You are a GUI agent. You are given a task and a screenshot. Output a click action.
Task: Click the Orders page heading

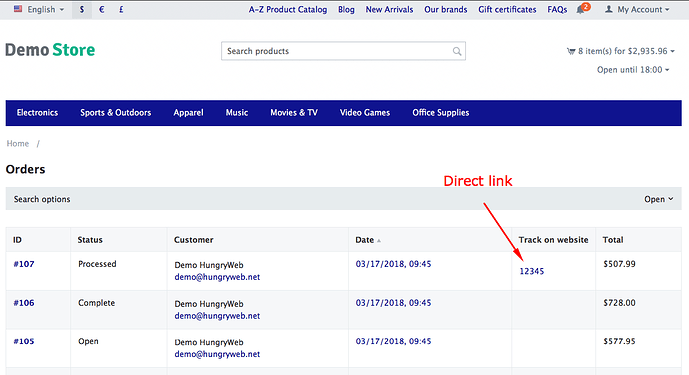25,169
